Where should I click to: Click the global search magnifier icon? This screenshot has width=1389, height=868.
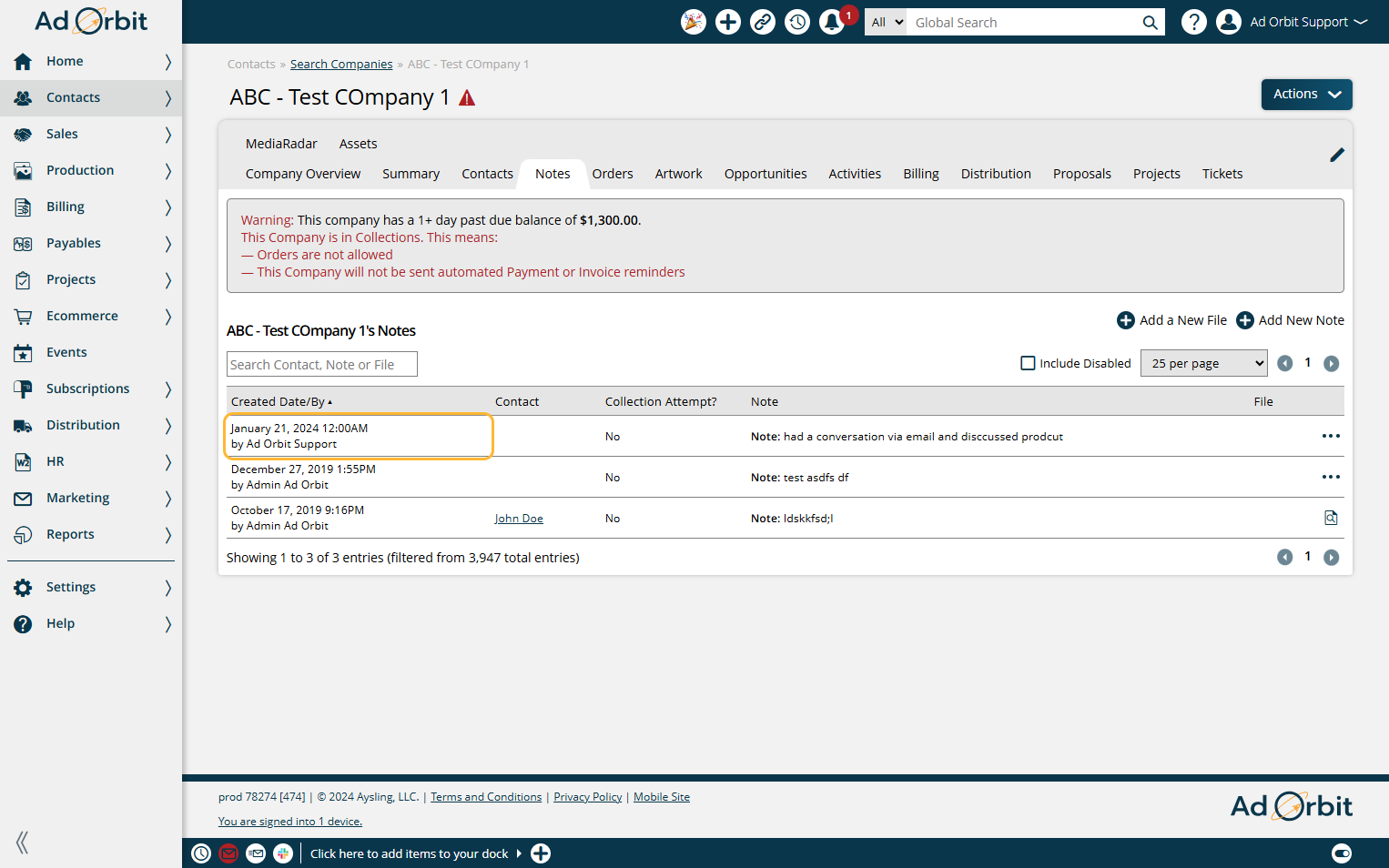1151,23
